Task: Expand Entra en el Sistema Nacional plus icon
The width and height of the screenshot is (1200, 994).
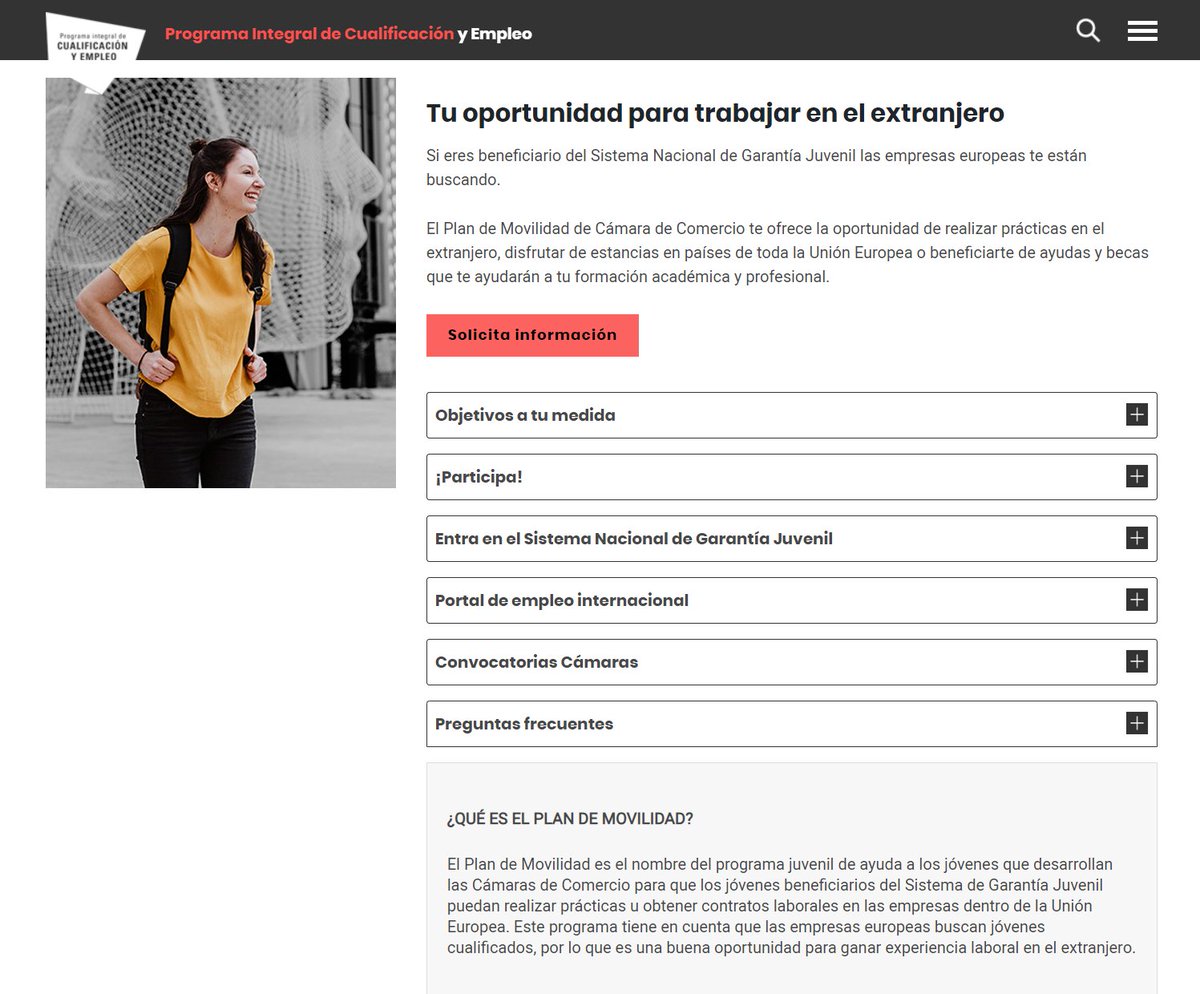Action: pyautogui.click(x=1136, y=538)
